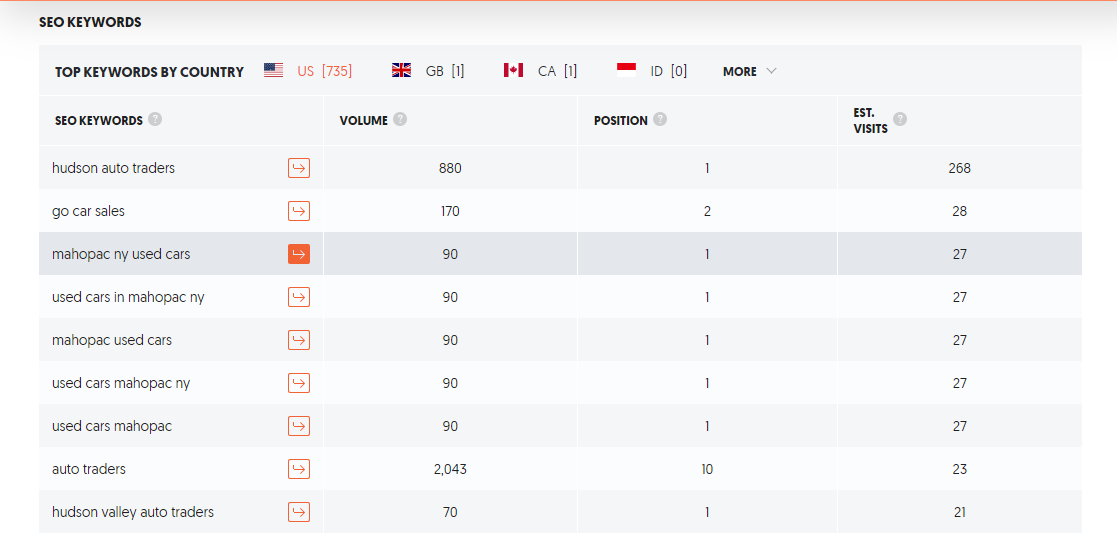Image resolution: width=1117 pixels, height=545 pixels.
Task: Click arrow icon in the auto traders row
Action: click(299, 469)
